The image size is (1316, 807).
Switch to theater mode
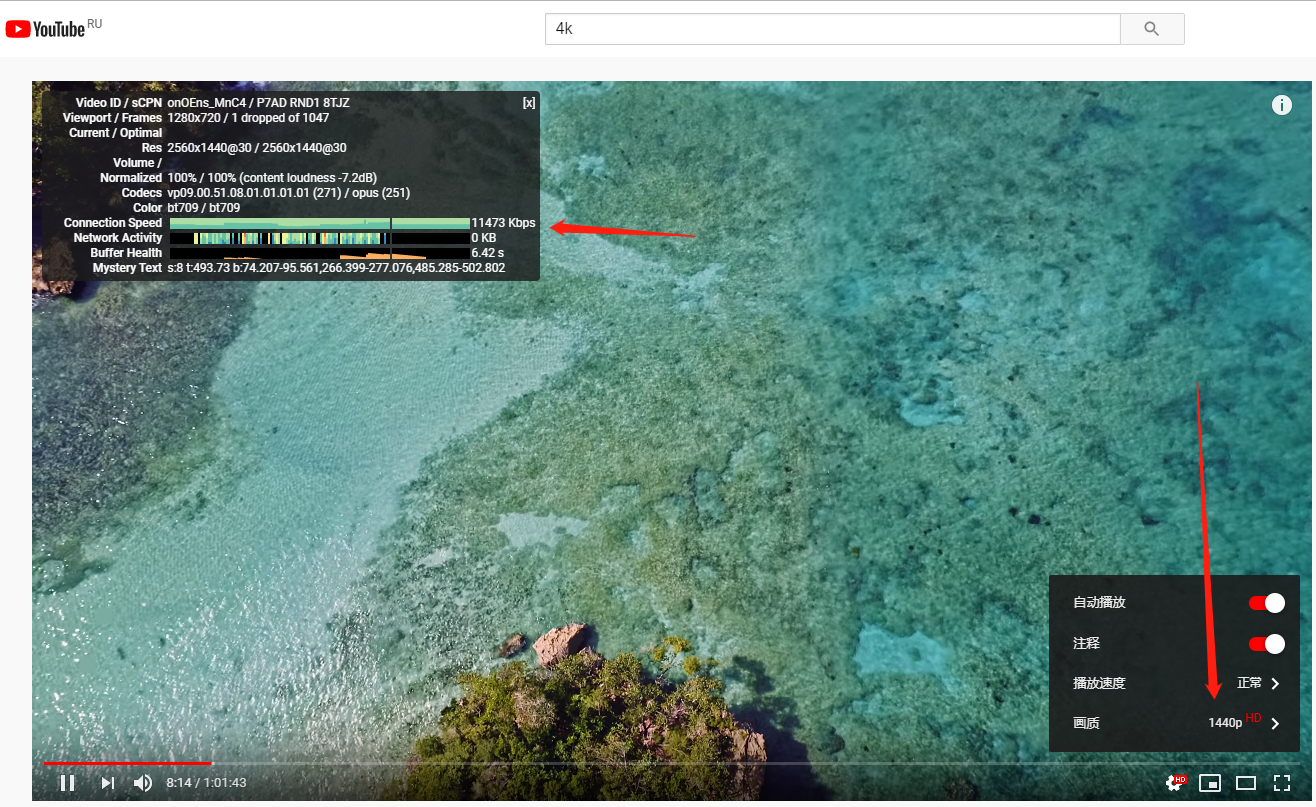click(1245, 783)
